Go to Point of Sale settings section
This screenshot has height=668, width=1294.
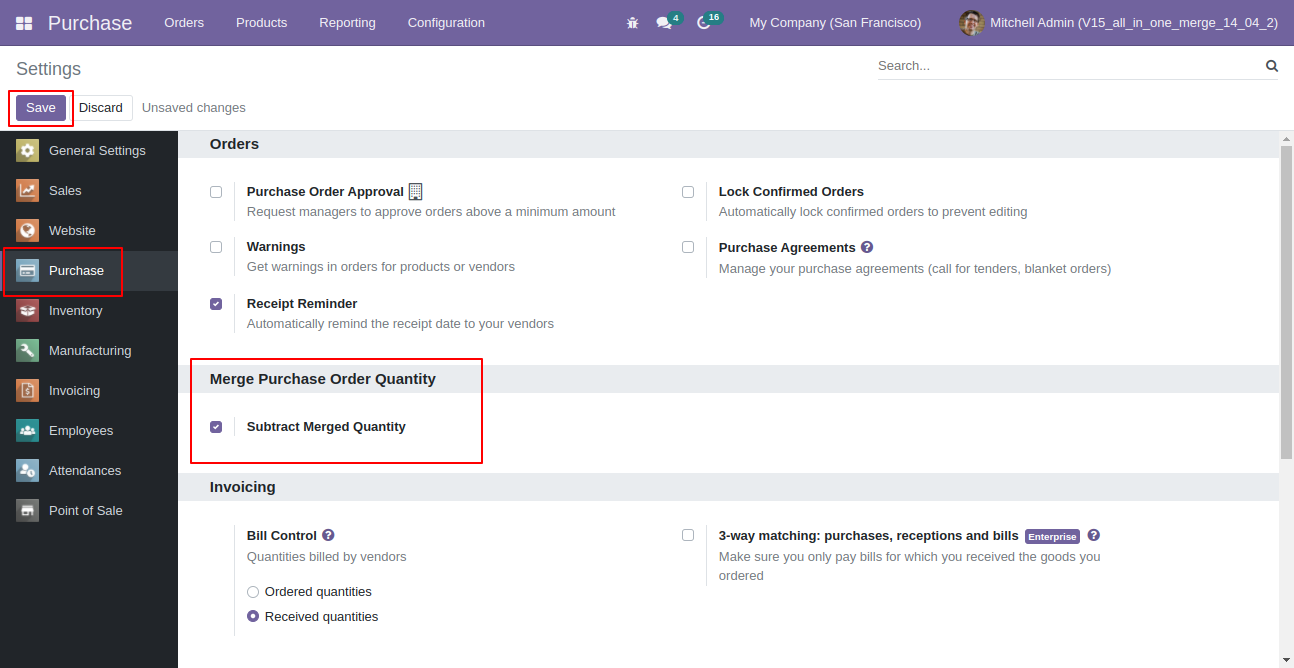89,511
